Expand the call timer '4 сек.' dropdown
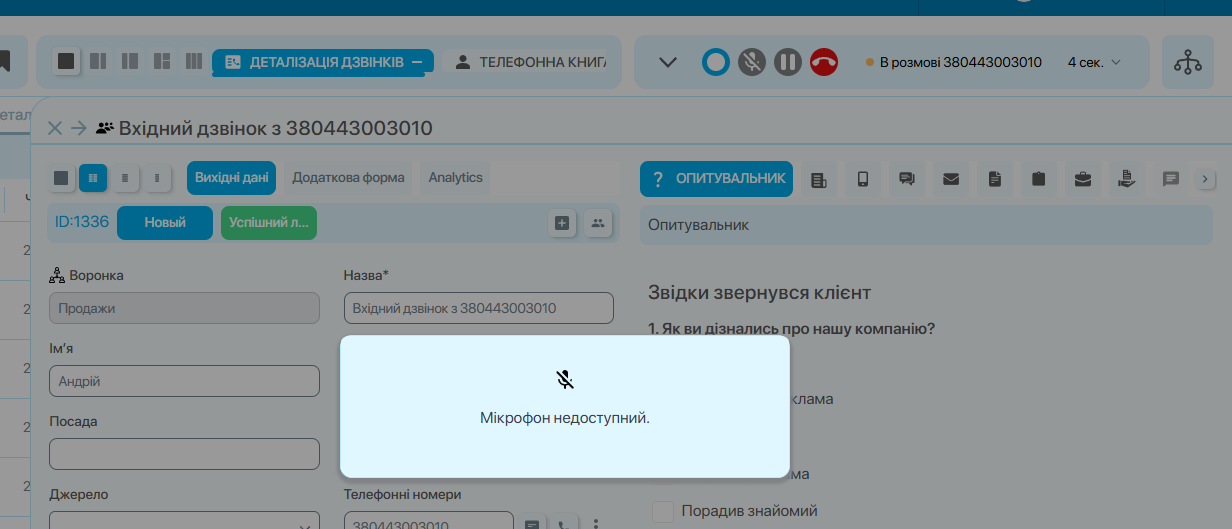The image size is (1232, 529). point(1094,62)
